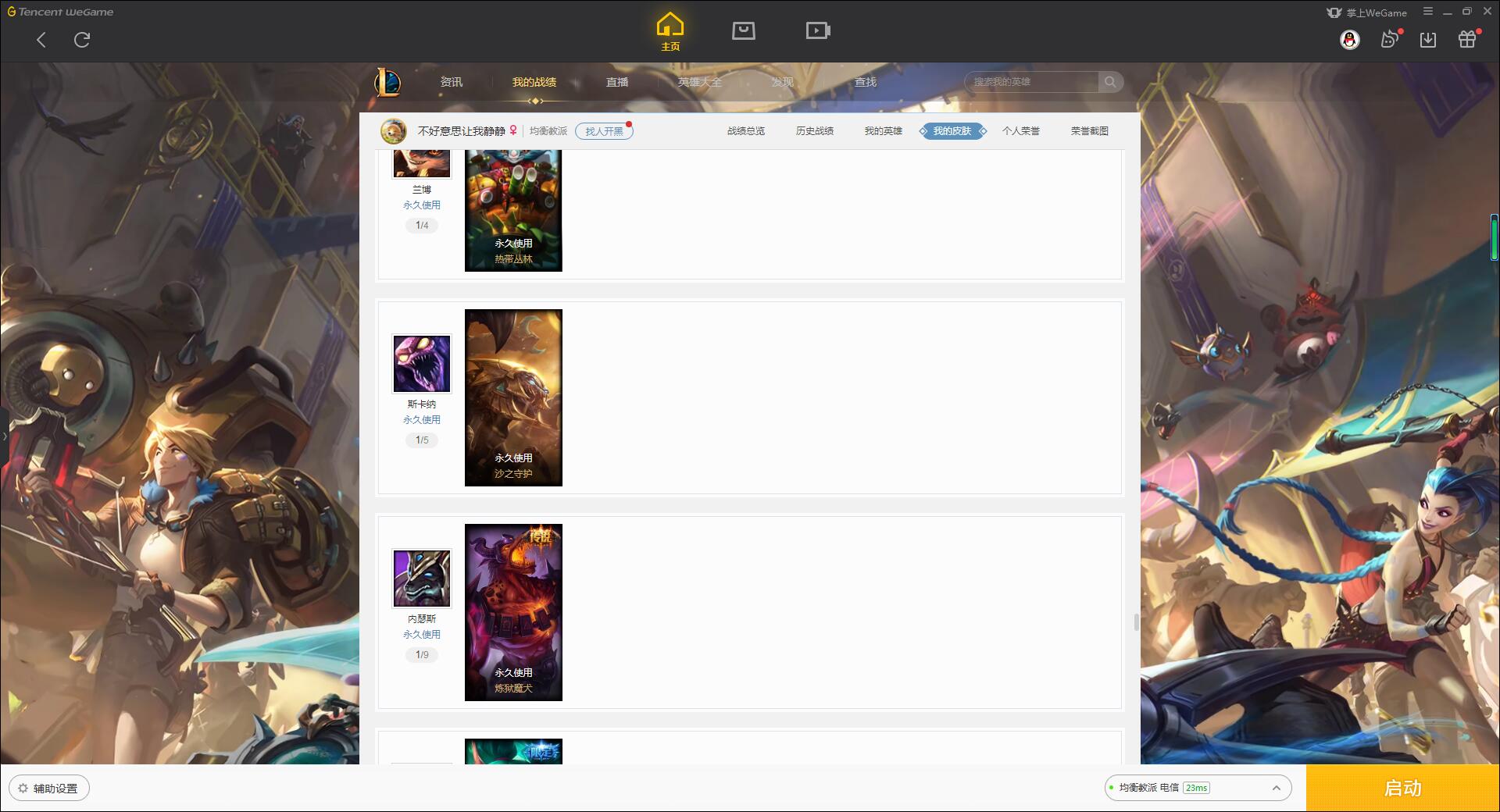Screen dimensions: 1500x812
Task: Click 永久使用 label under 兰博
Action: 422,205
